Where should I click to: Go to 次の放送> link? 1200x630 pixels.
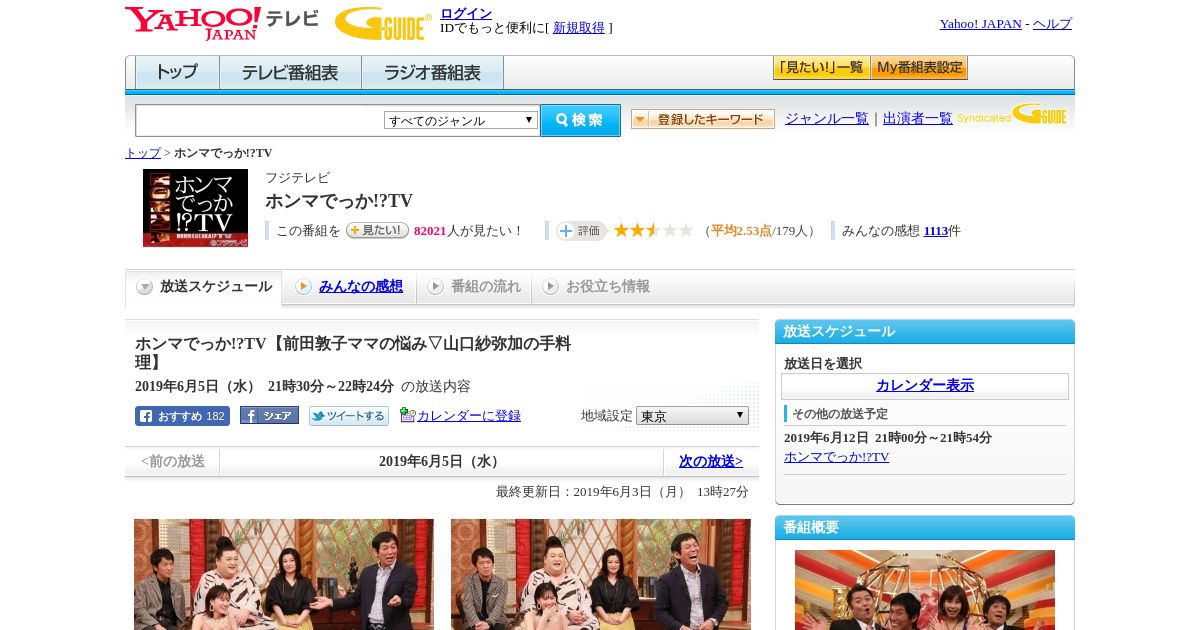(711, 462)
